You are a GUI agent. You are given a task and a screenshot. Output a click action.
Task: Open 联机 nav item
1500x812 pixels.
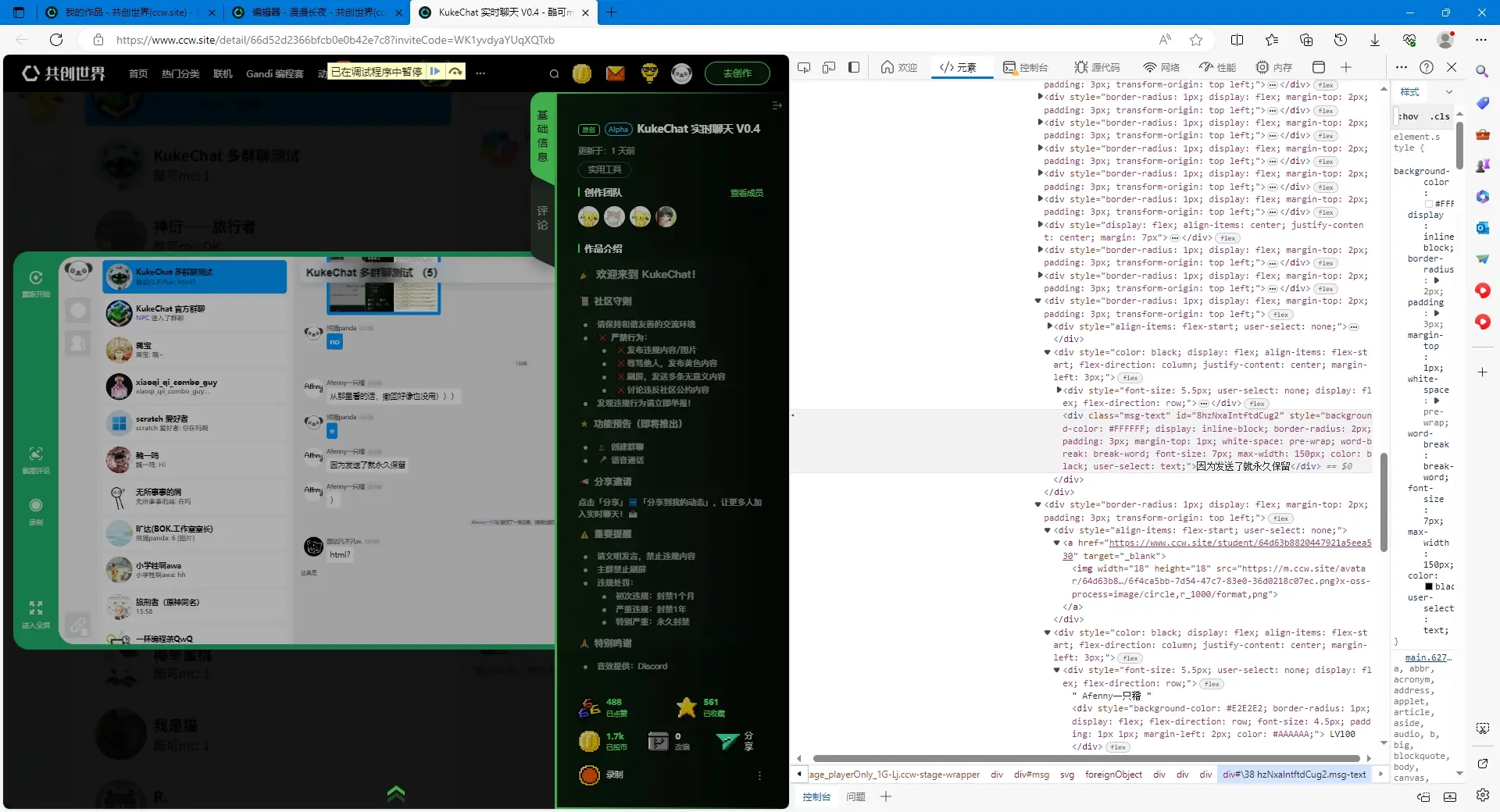pos(223,74)
